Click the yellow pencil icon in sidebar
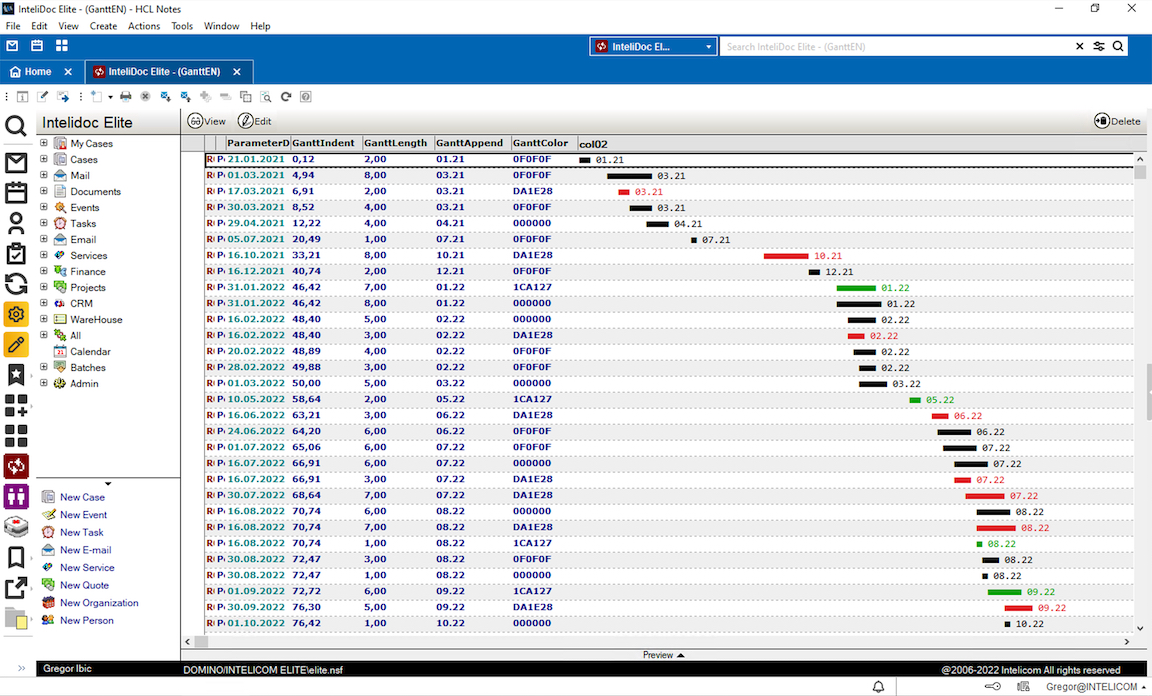Image resolution: width=1152 pixels, height=696 pixels. (16, 345)
